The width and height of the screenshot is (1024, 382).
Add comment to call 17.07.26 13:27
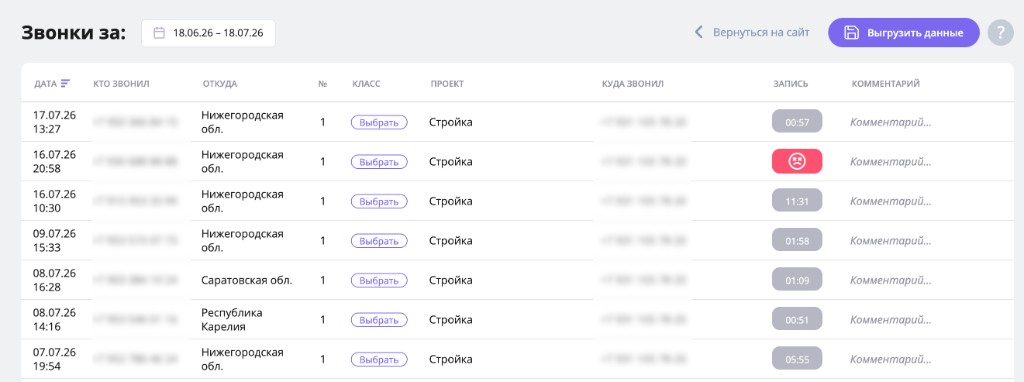click(890, 122)
